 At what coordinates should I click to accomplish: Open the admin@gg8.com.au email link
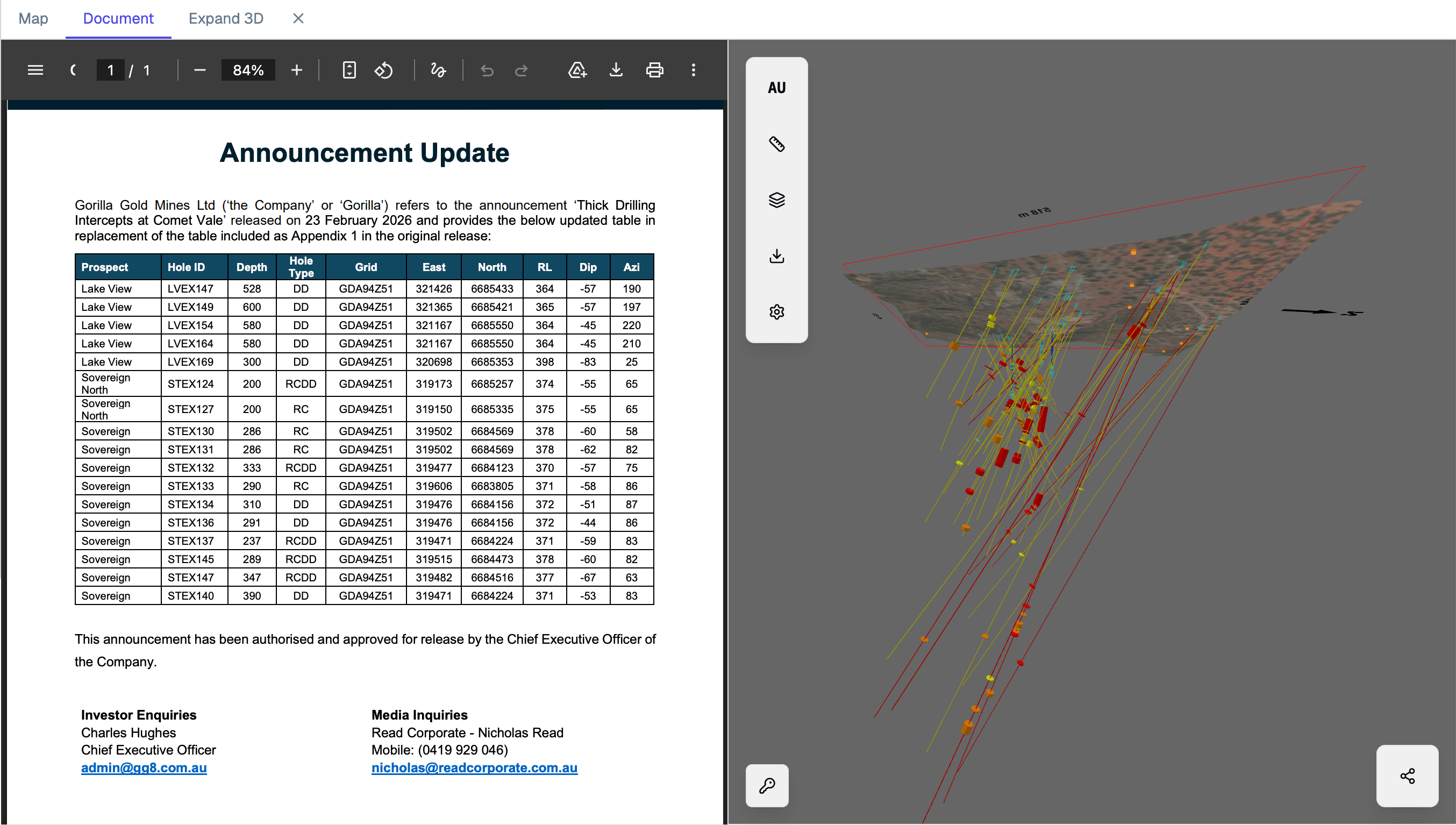coord(143,768)
